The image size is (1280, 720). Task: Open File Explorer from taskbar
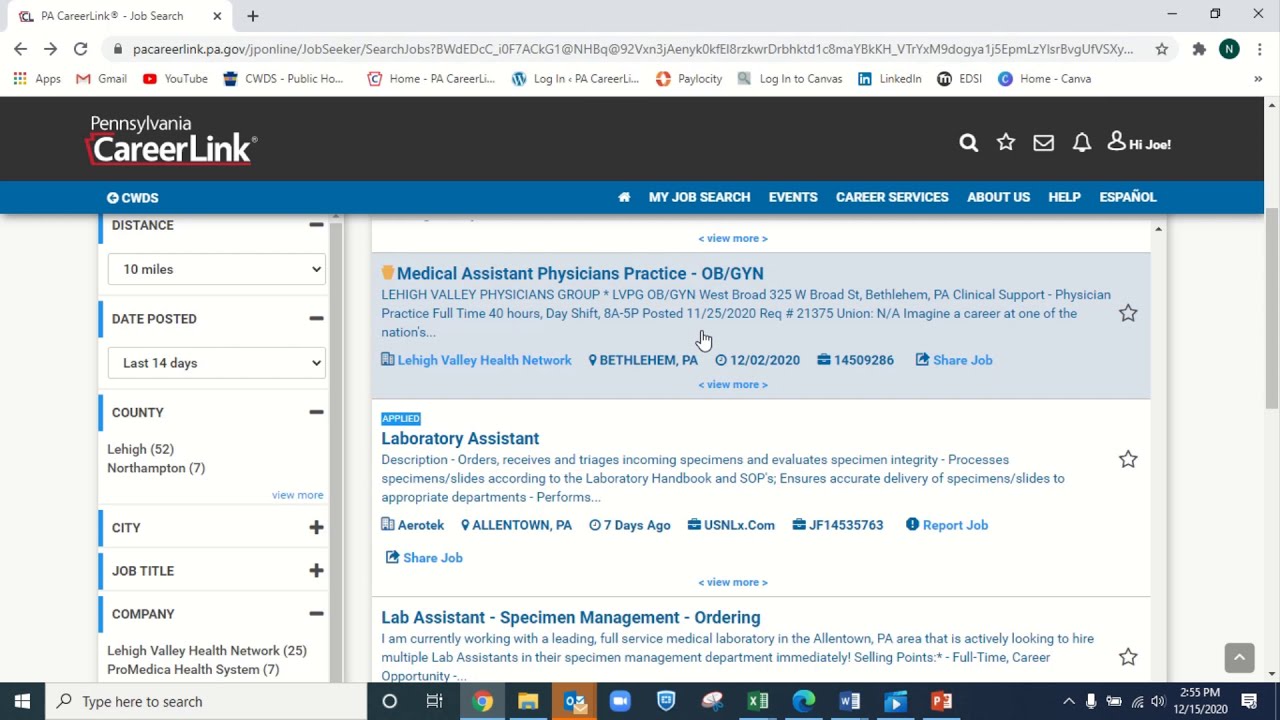528,701
